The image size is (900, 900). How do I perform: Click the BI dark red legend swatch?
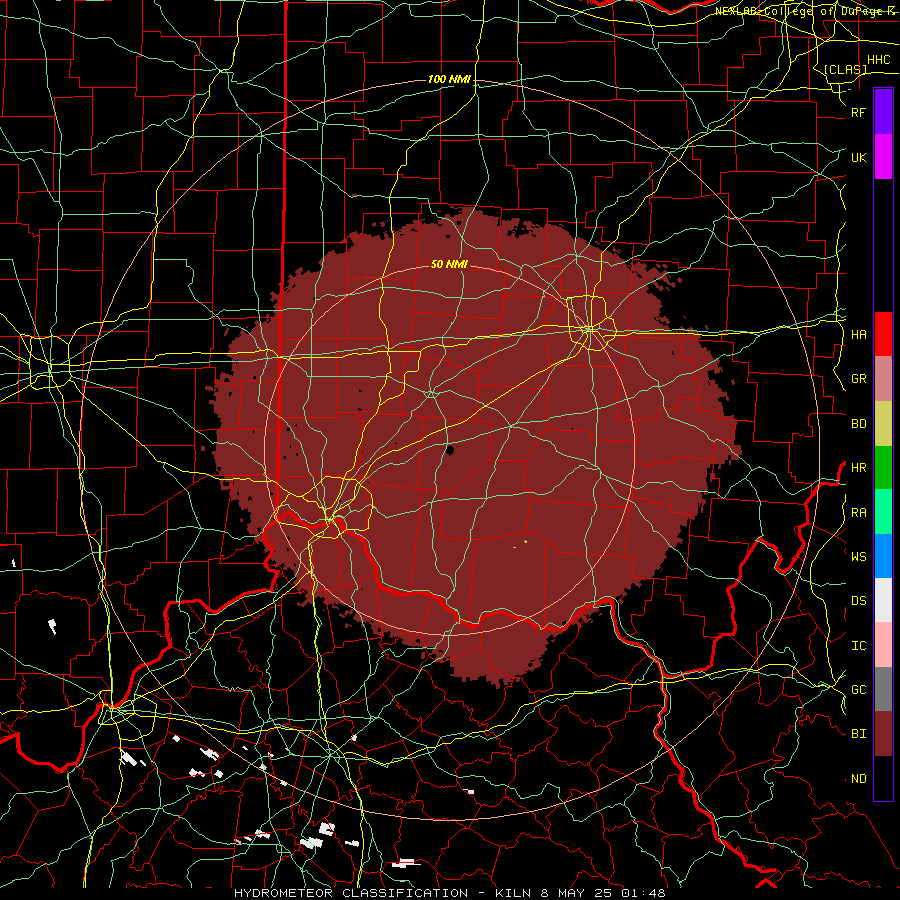[883, 734]
